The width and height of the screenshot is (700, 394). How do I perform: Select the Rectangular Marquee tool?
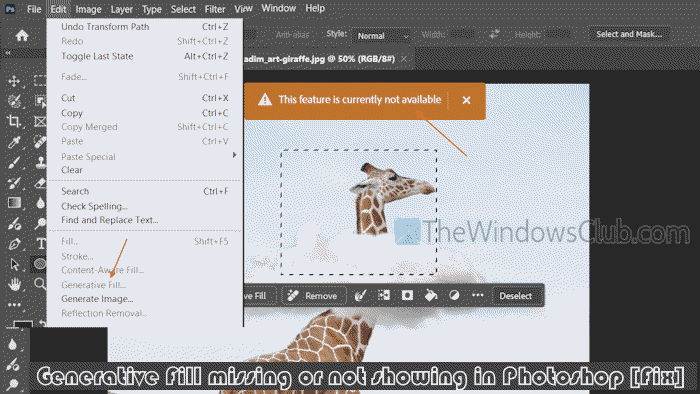coord(40,81)
